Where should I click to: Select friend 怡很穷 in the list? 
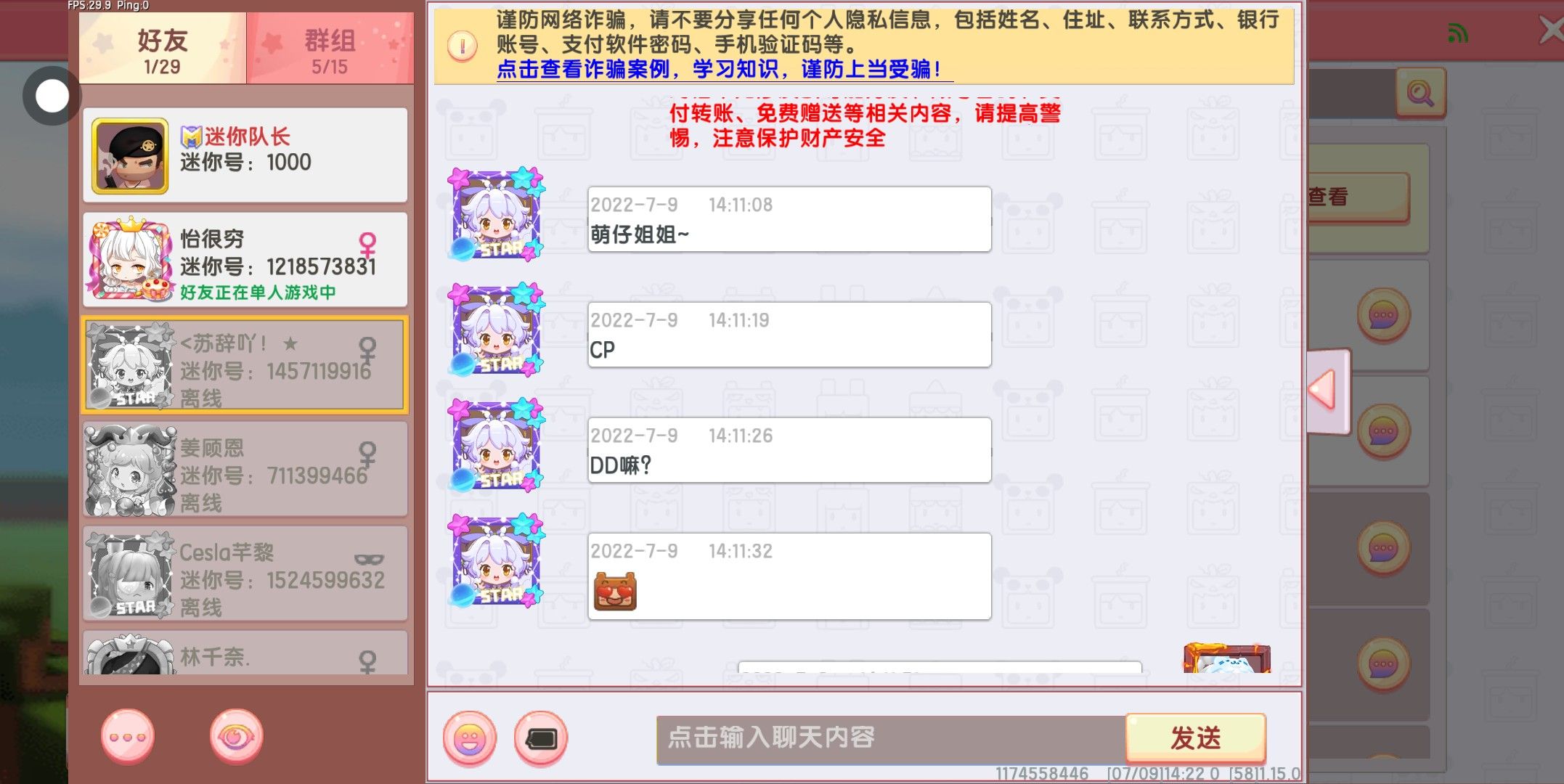245,260
